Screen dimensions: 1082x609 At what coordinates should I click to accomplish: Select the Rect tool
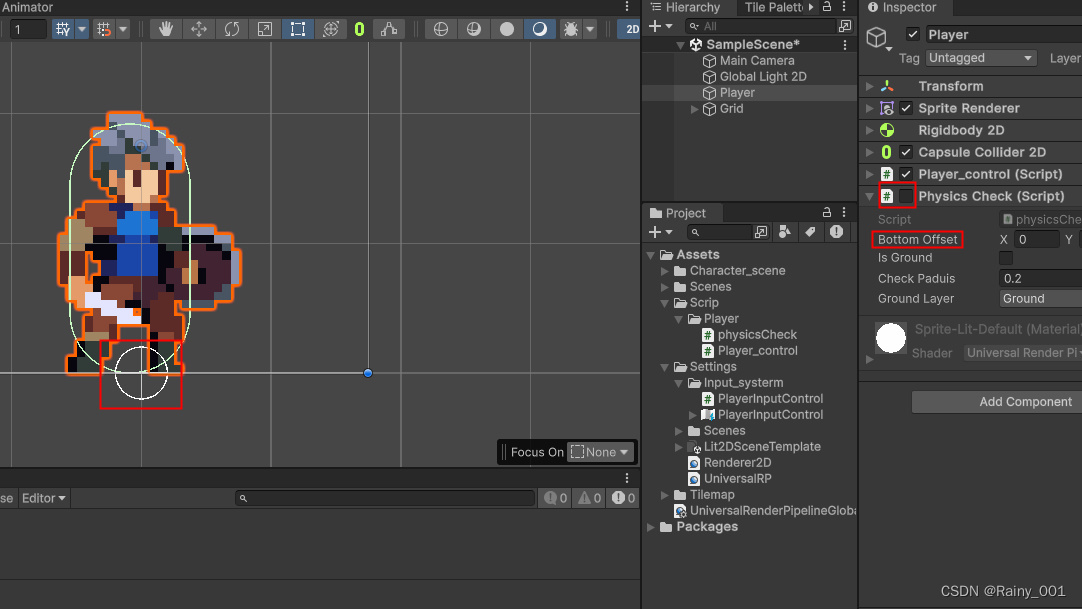[298, 29]
